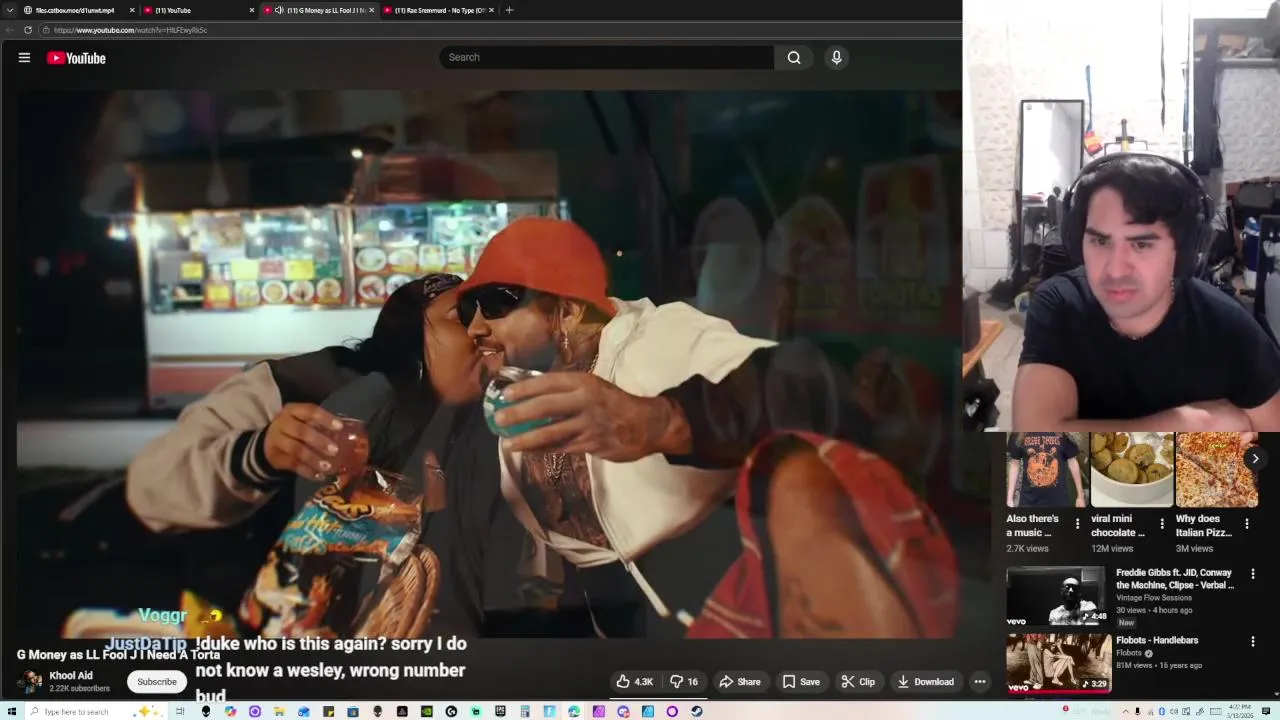The width and height of the screenshot is (1280, 720).
Task: Click the magnifier search button
Action: pyautogui.click(x=794, y=57)
